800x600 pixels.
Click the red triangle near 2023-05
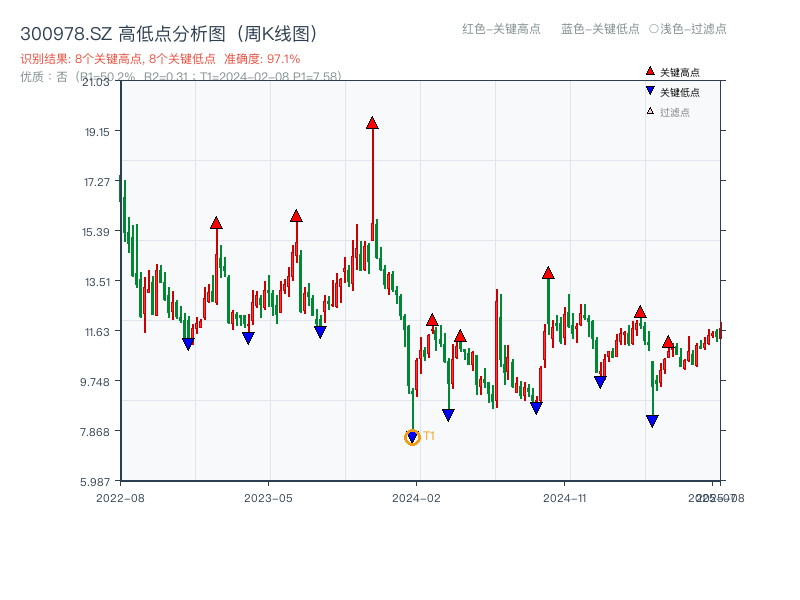(296, 213)
